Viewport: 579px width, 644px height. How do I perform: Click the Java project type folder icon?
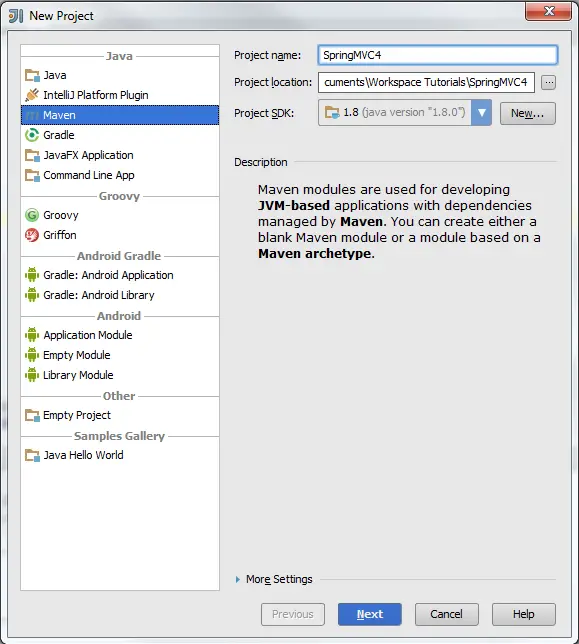coord(32,75)
